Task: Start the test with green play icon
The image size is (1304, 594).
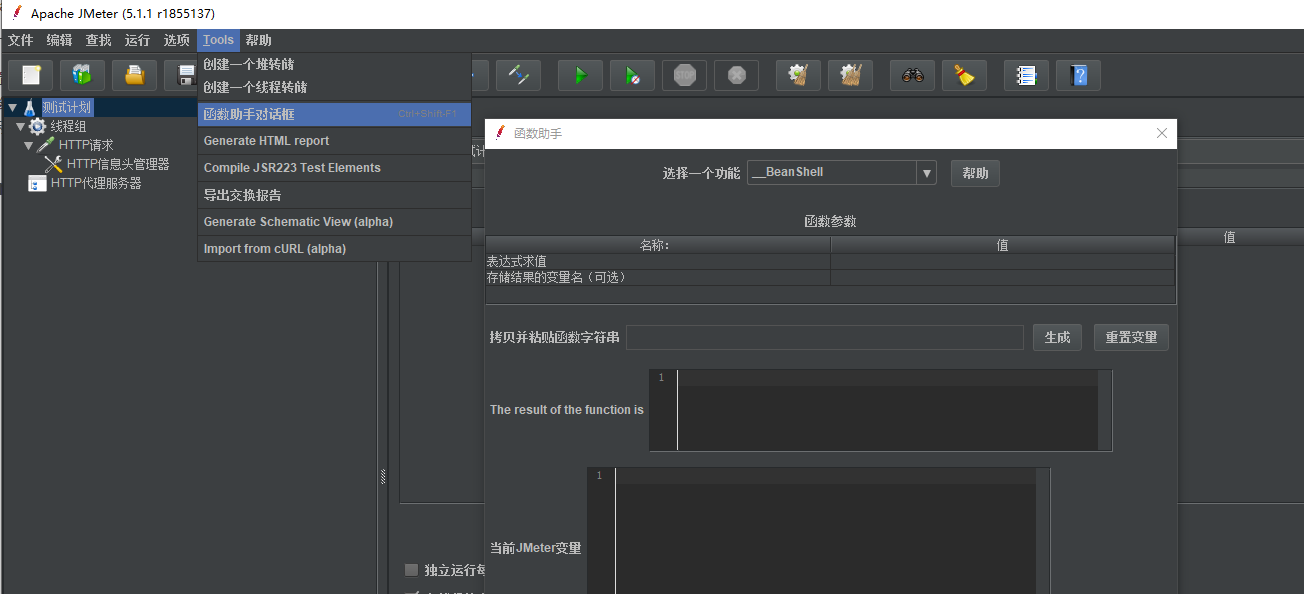Action: click(580, 75)
